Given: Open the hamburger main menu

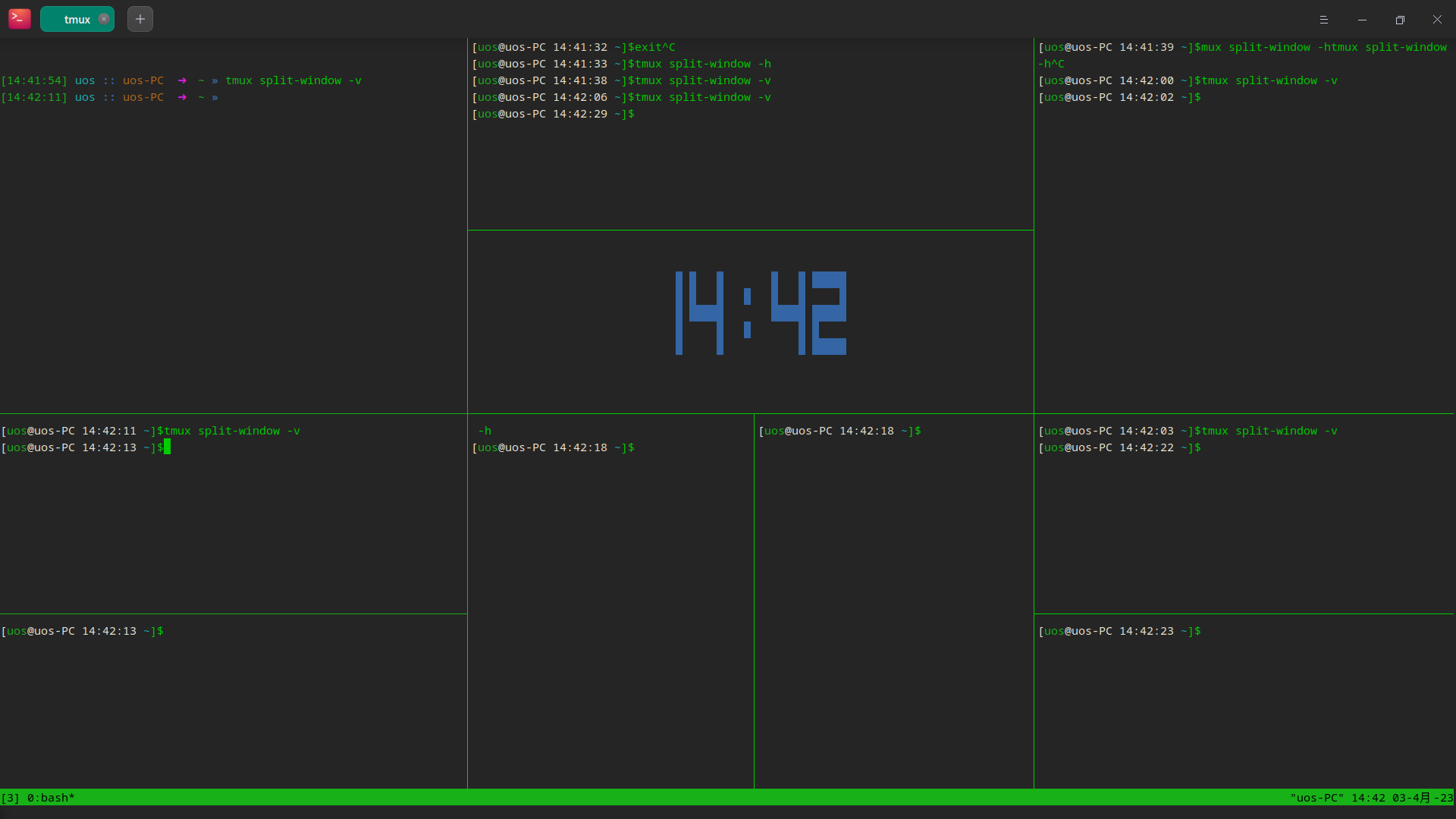Looking at the screenshot, I should pos(1324,20).
